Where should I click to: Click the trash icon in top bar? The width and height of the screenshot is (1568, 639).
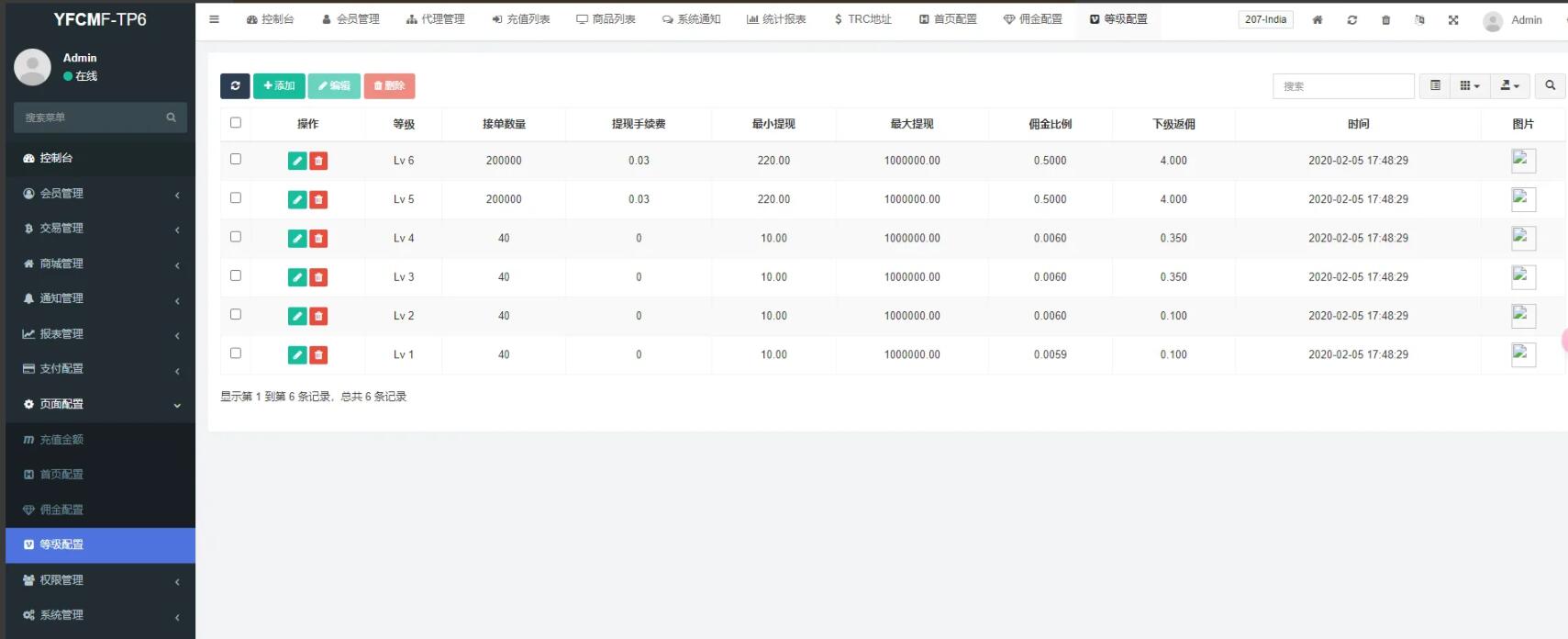(x=1385, y=20)
